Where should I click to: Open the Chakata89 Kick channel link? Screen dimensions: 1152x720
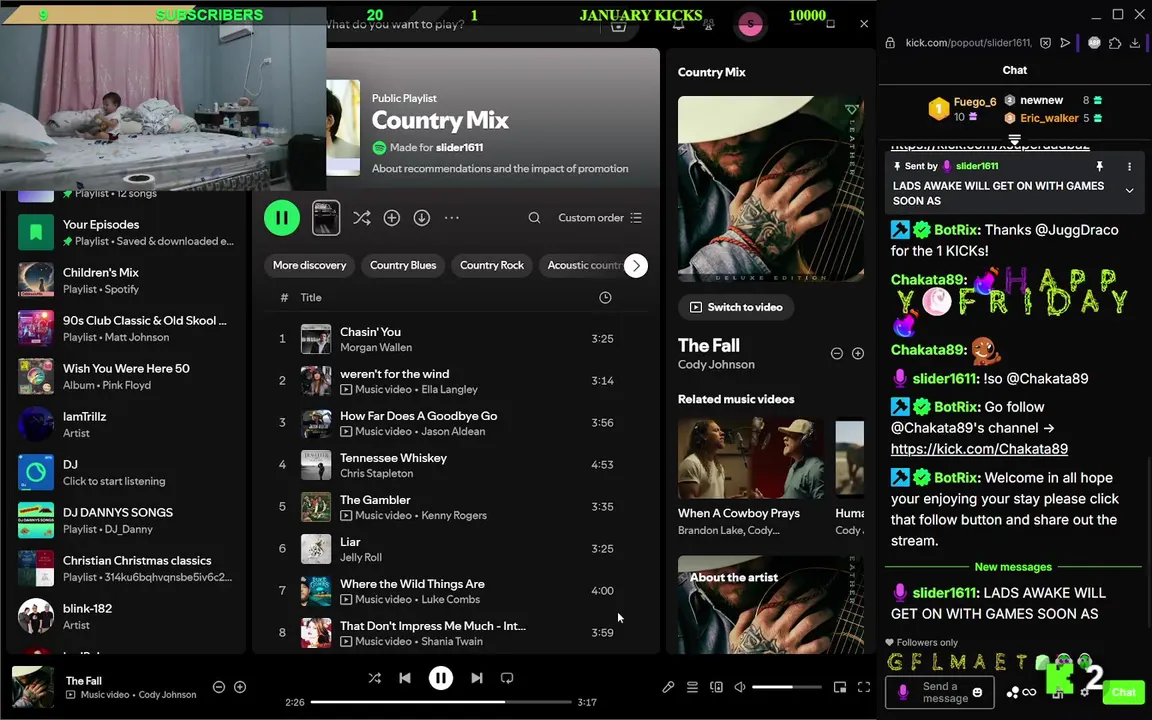point(979,449)
